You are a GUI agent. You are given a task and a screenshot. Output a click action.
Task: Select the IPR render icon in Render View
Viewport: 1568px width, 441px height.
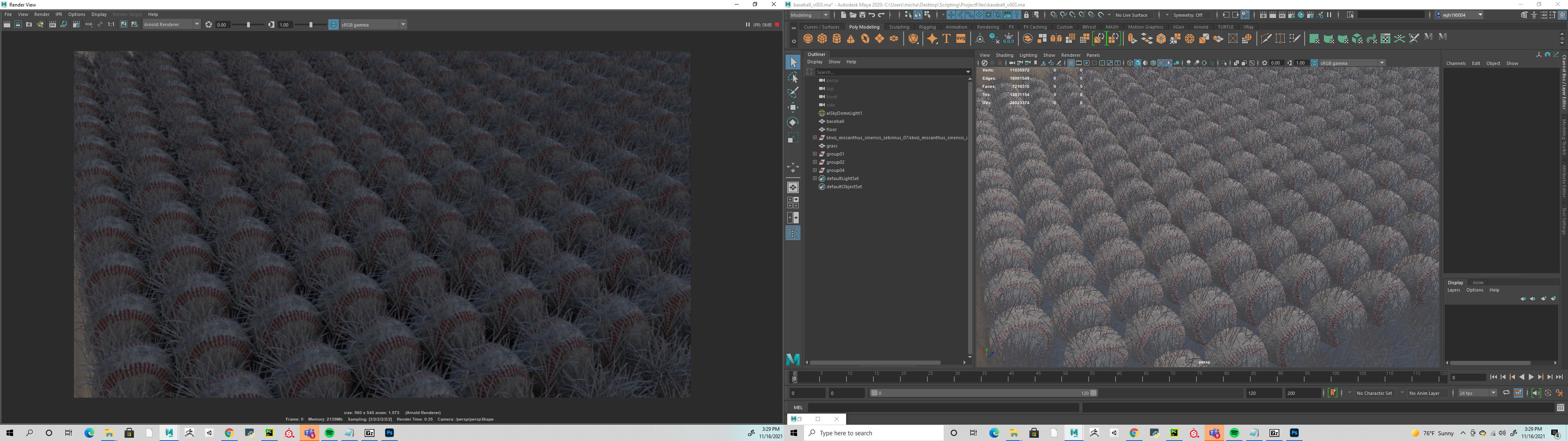click(x=53, y=24)
